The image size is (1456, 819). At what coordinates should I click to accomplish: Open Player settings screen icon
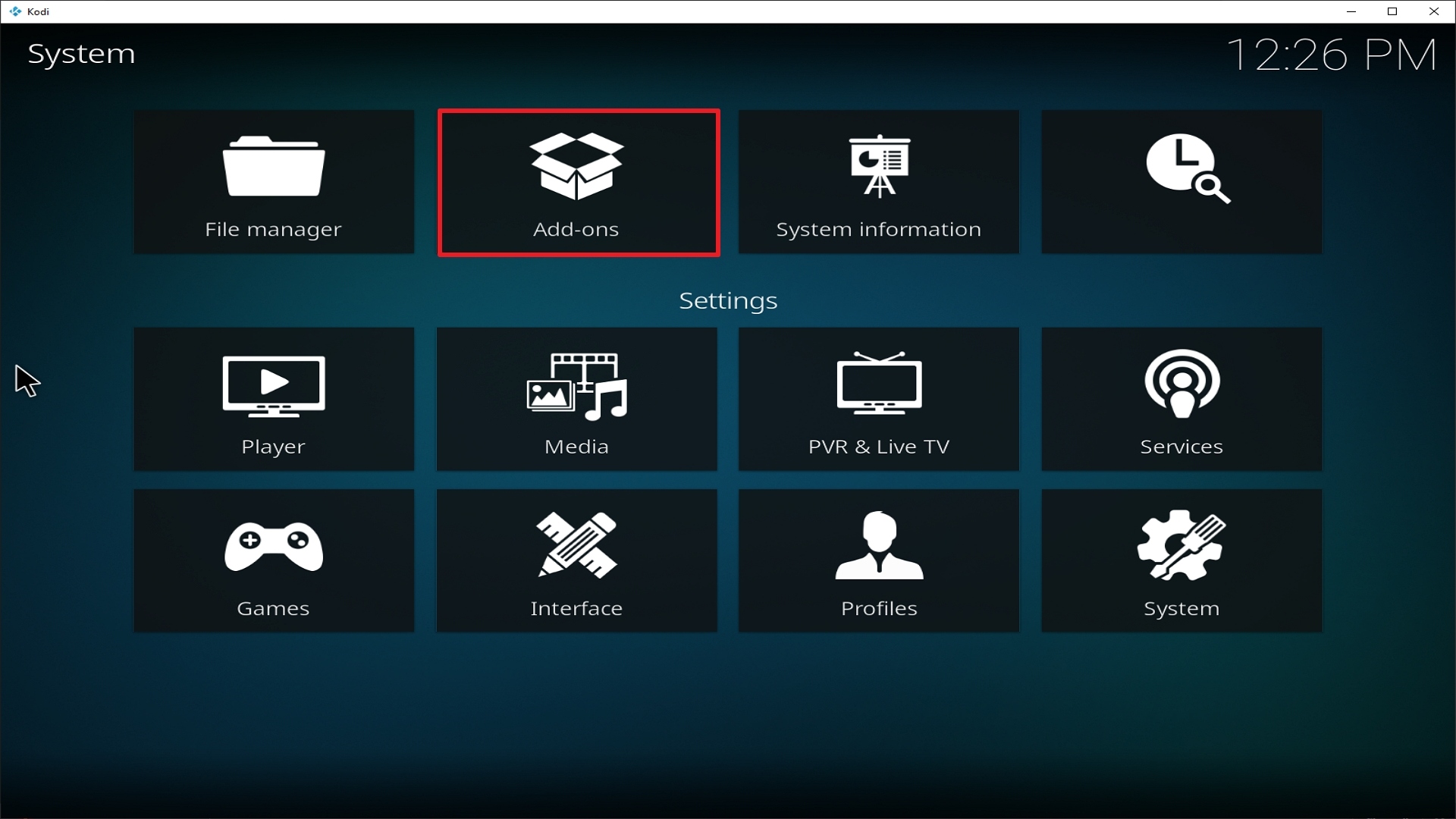(274, 386)
